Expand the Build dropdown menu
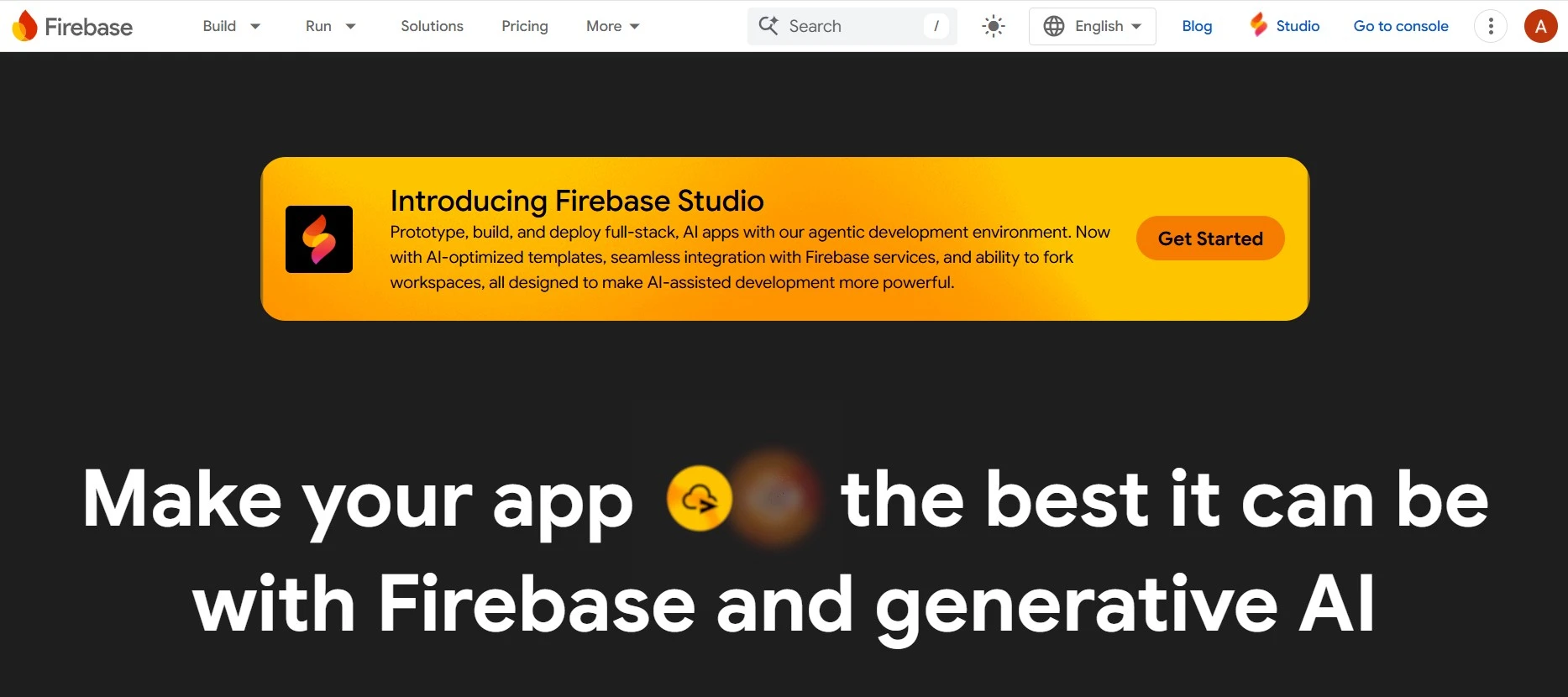This screenshot has height=697, width=1568. point(232,26)
